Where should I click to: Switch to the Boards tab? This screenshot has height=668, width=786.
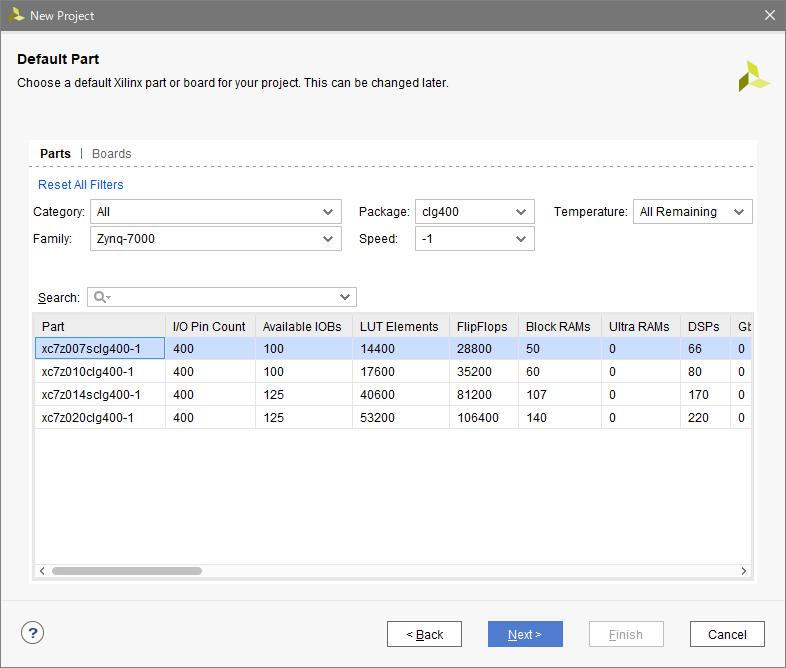[x=111, y=153]
